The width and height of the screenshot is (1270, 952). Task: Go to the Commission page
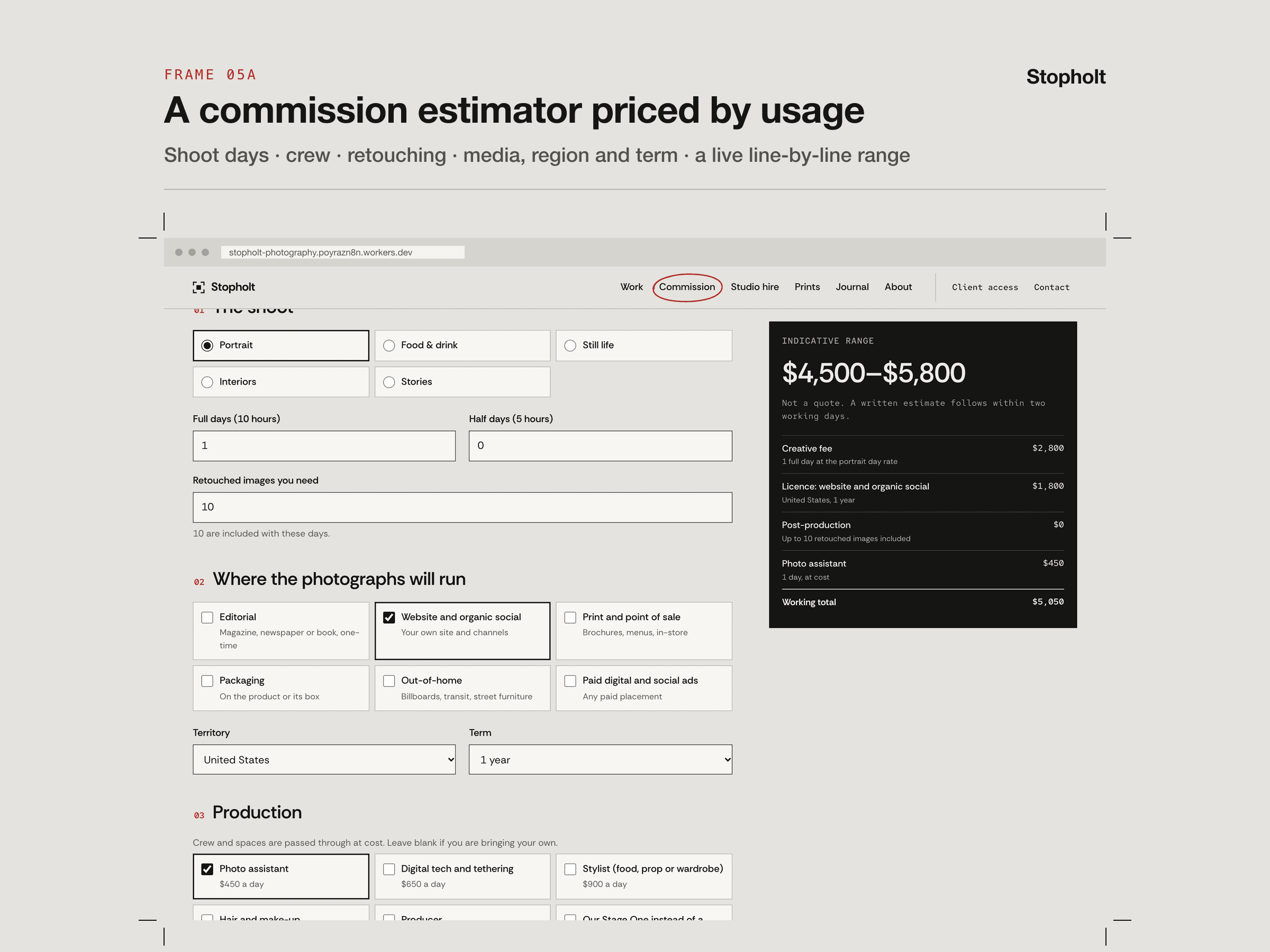coord(687,287)
